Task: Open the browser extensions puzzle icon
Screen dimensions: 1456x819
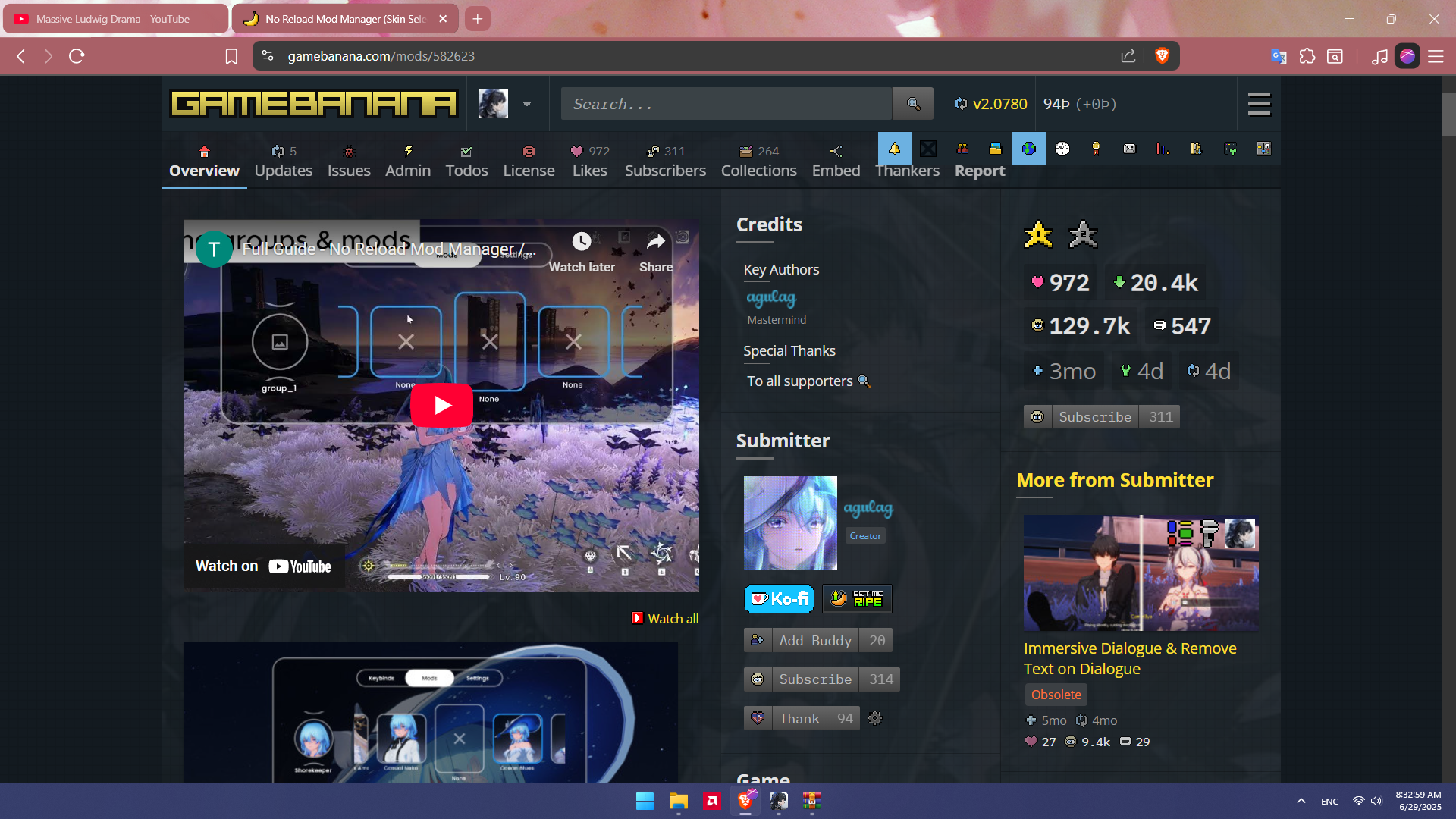Action: pyautogui.click(x=1307, y=56)
